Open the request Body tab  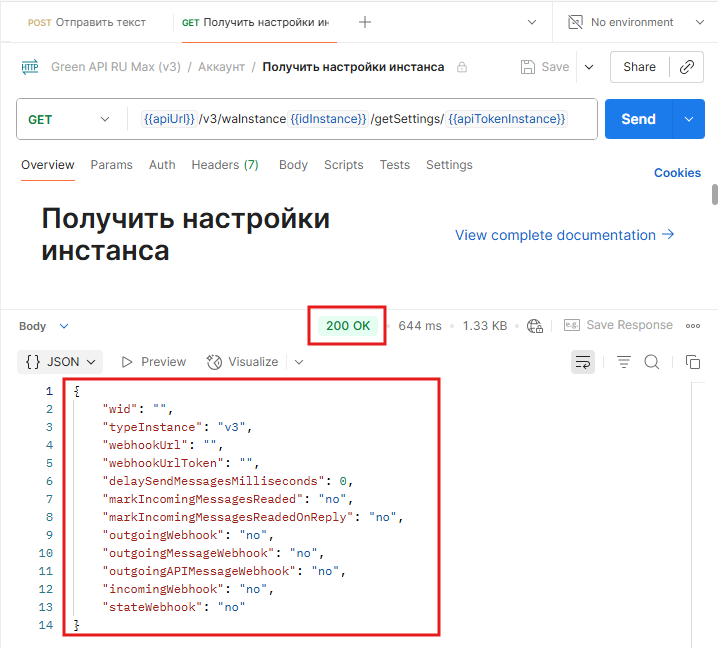[293, 165]
